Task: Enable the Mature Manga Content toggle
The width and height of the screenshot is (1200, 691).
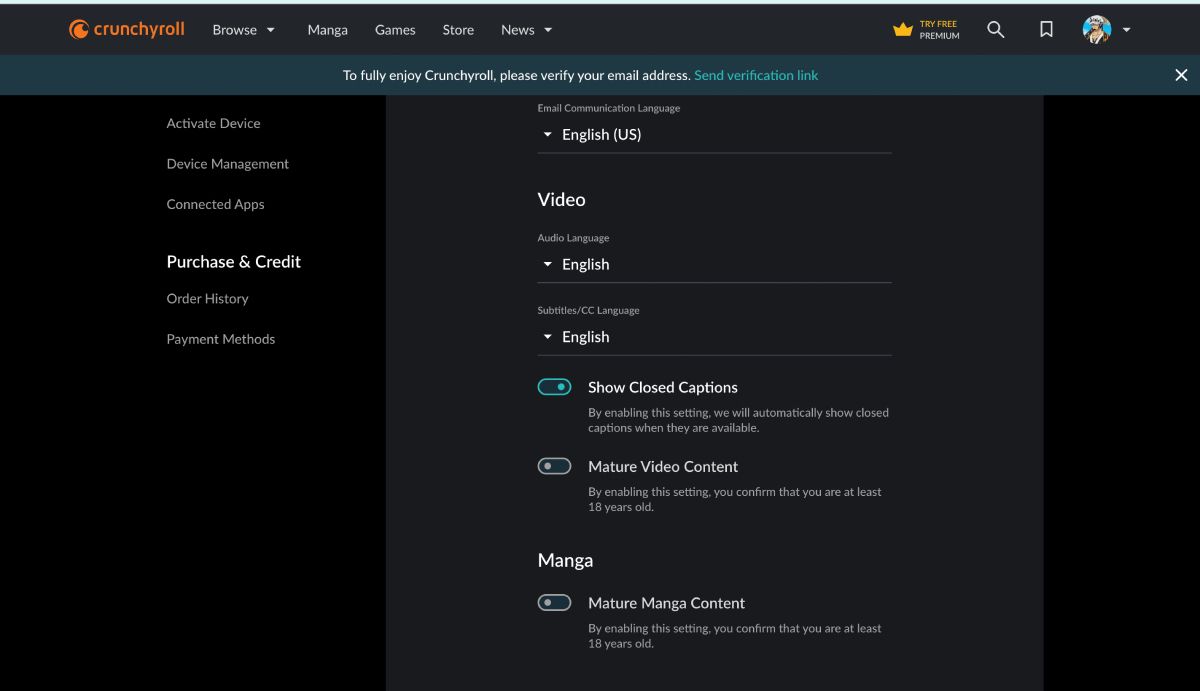Action: click(x=554, y=603)
